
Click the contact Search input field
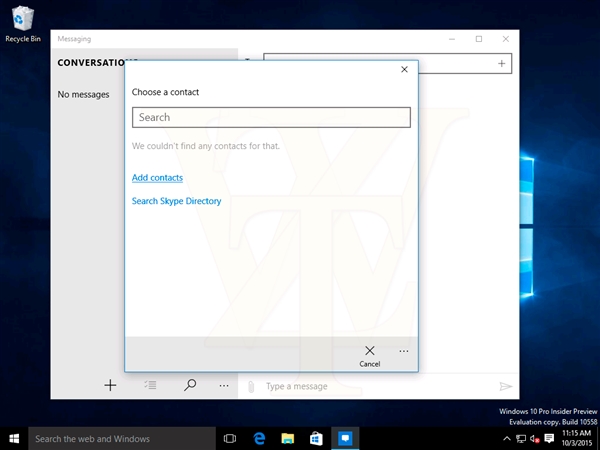(x=271, y=117)
